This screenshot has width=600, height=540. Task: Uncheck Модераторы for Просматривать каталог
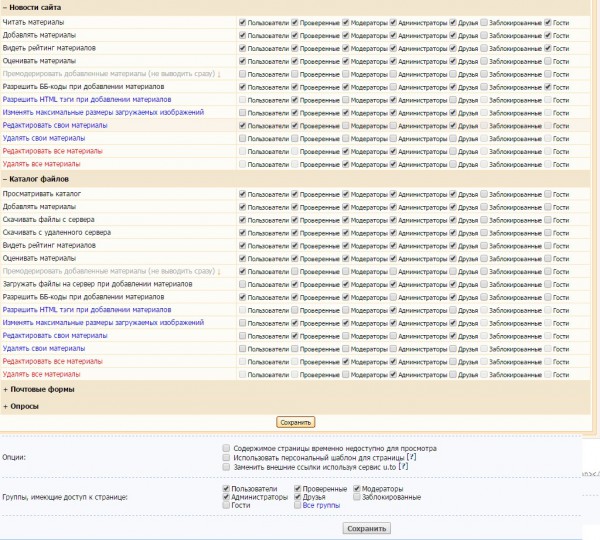[x=346, y=194]
